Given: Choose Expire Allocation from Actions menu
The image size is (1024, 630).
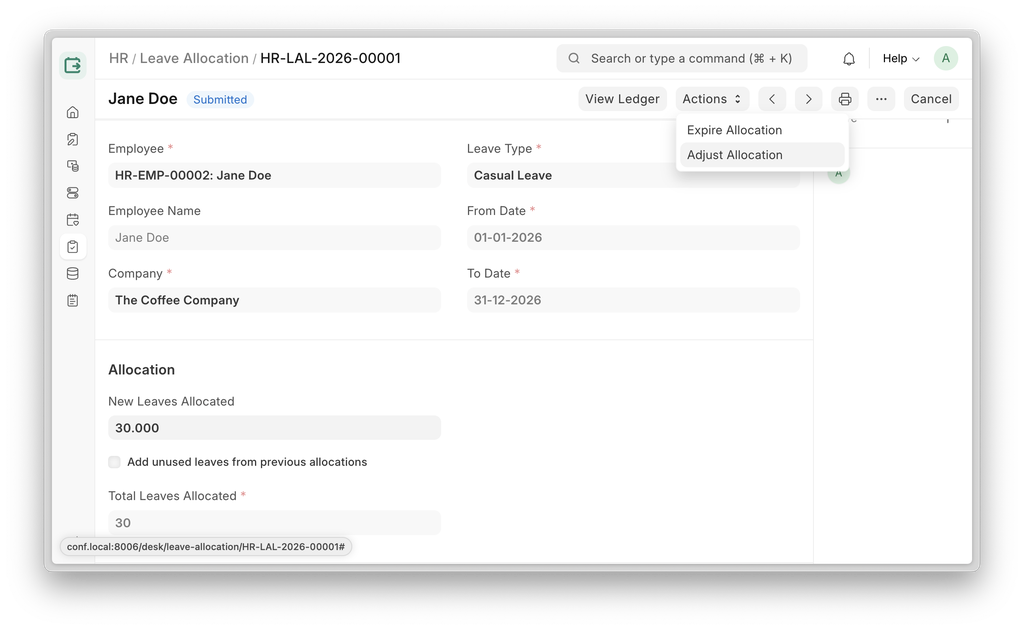Looking at the screenshot, I should click(735, 130).
